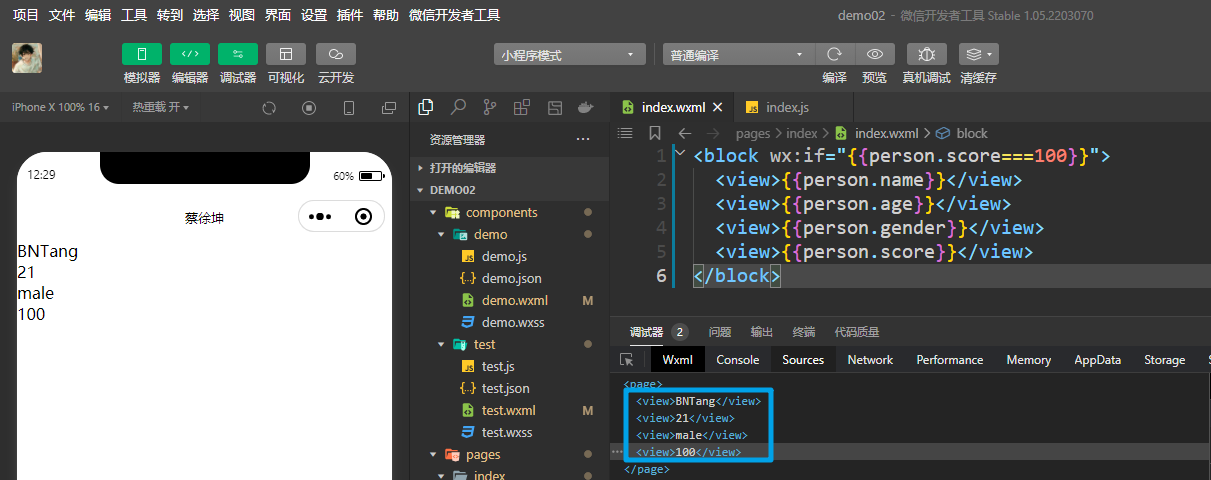Switch to the Console devtools tab

click(x=738, y=360)
